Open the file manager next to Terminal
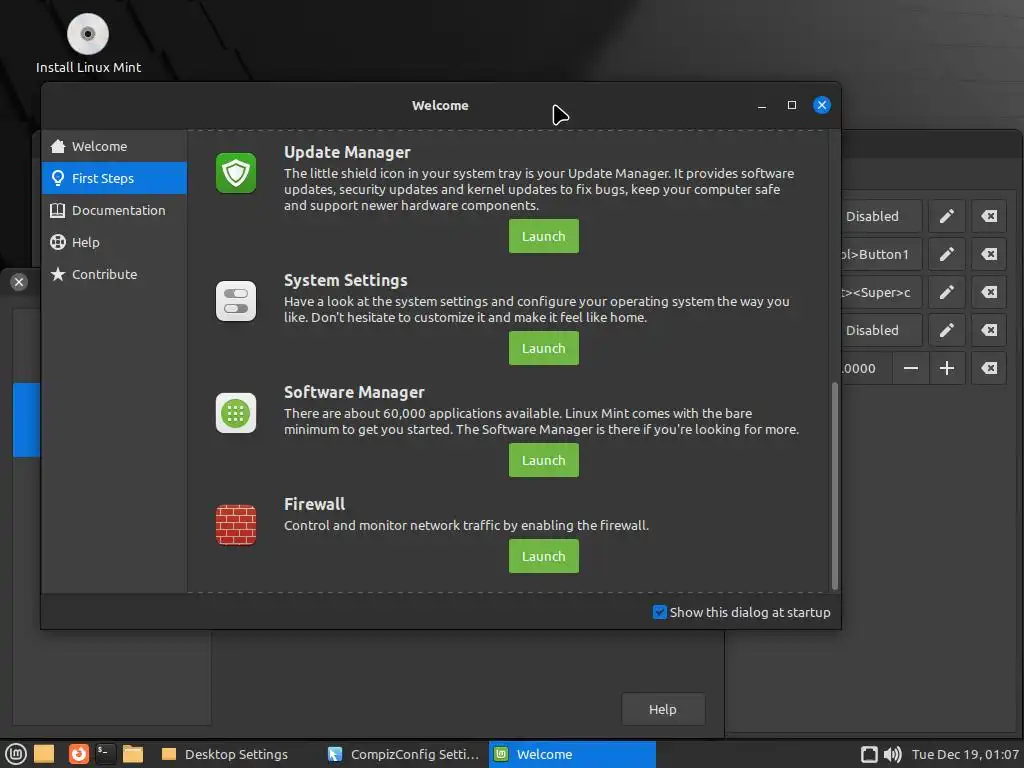 point(133,754)
